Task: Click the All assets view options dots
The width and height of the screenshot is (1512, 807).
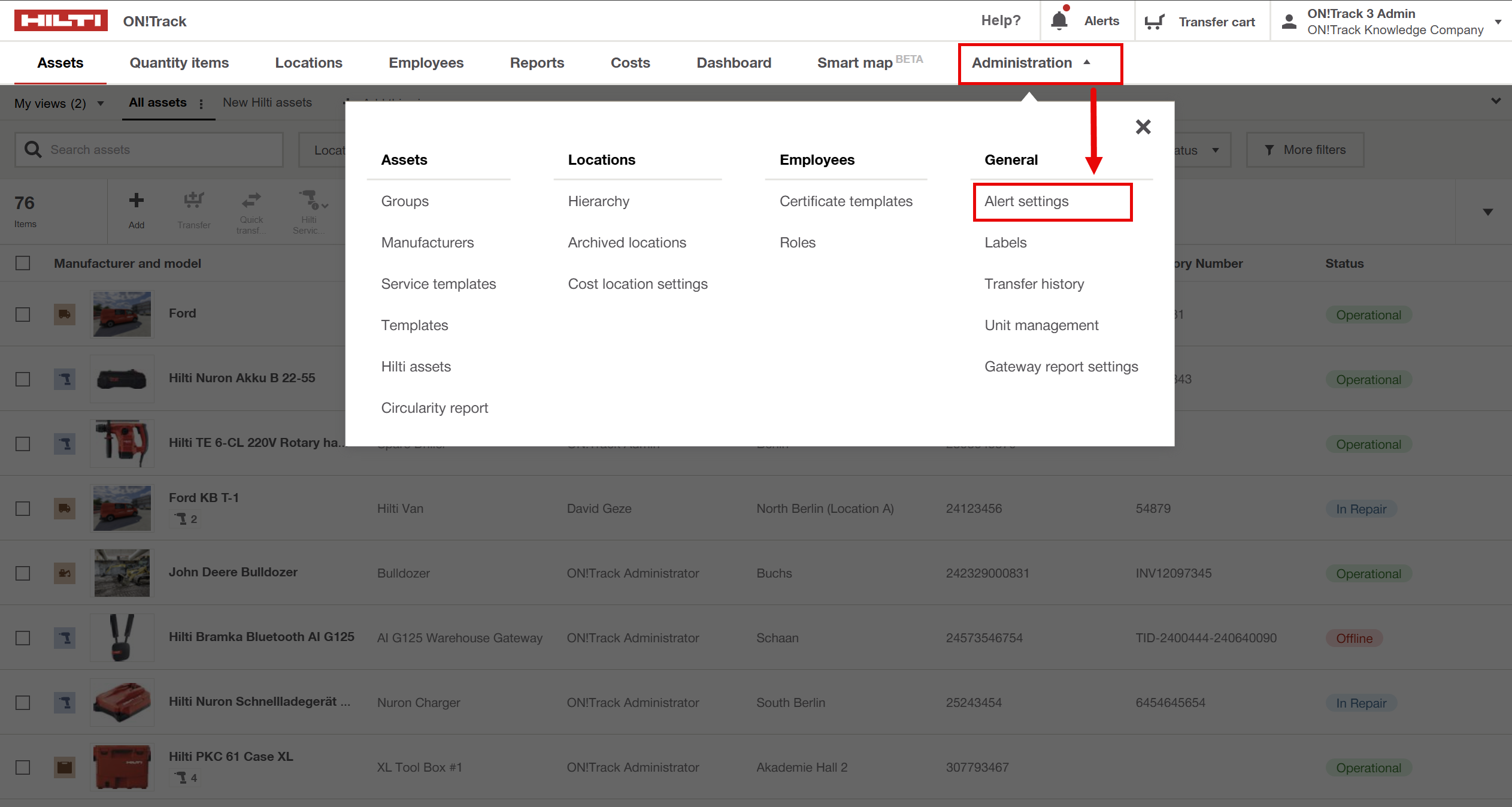Action: (201, 104)
